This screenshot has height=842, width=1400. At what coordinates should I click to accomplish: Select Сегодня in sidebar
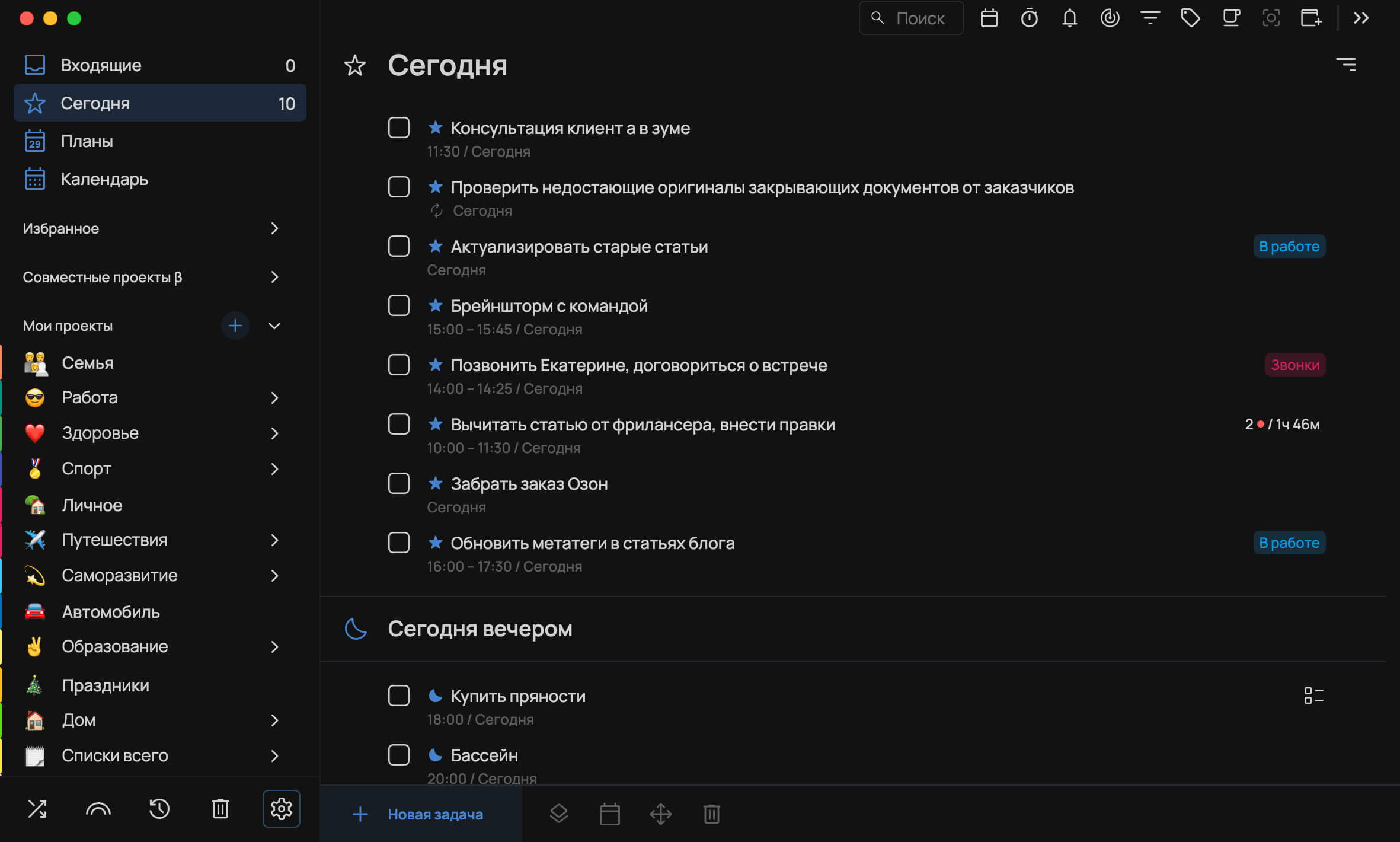pos(159,103)
